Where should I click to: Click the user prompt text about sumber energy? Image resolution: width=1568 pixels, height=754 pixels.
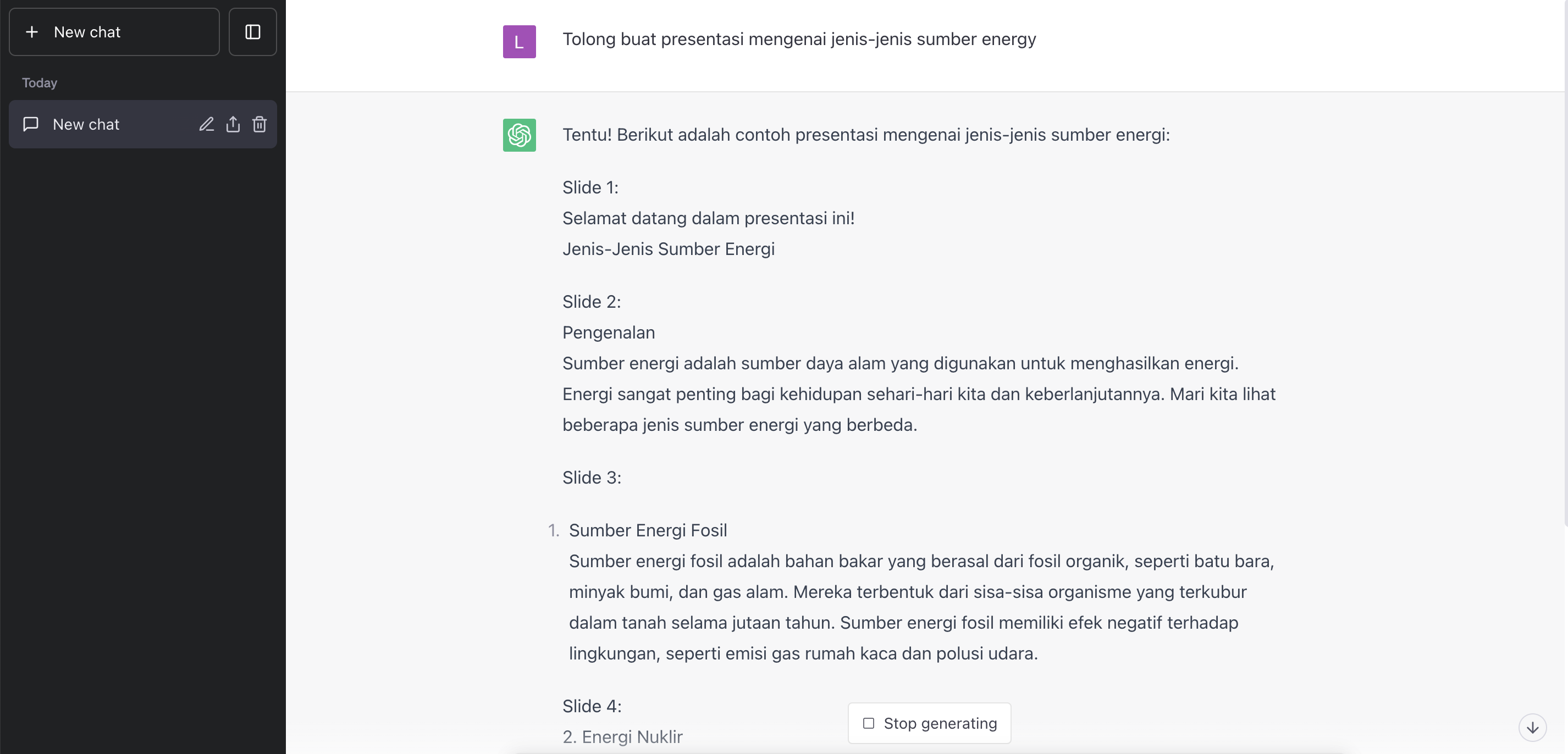click(x=799, y=39)
